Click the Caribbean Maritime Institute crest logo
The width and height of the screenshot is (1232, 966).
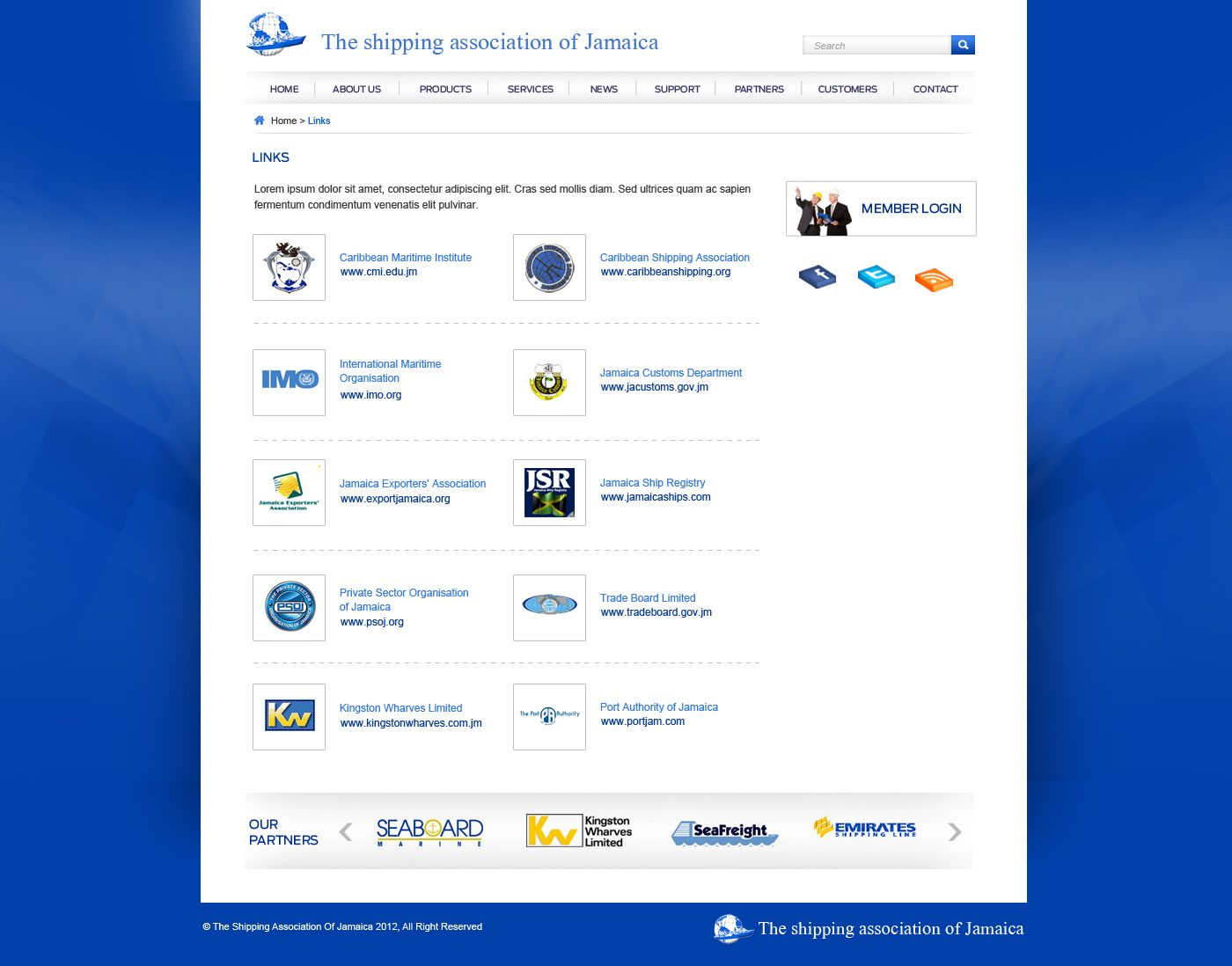pyautogui.click(x=289, y=267)
